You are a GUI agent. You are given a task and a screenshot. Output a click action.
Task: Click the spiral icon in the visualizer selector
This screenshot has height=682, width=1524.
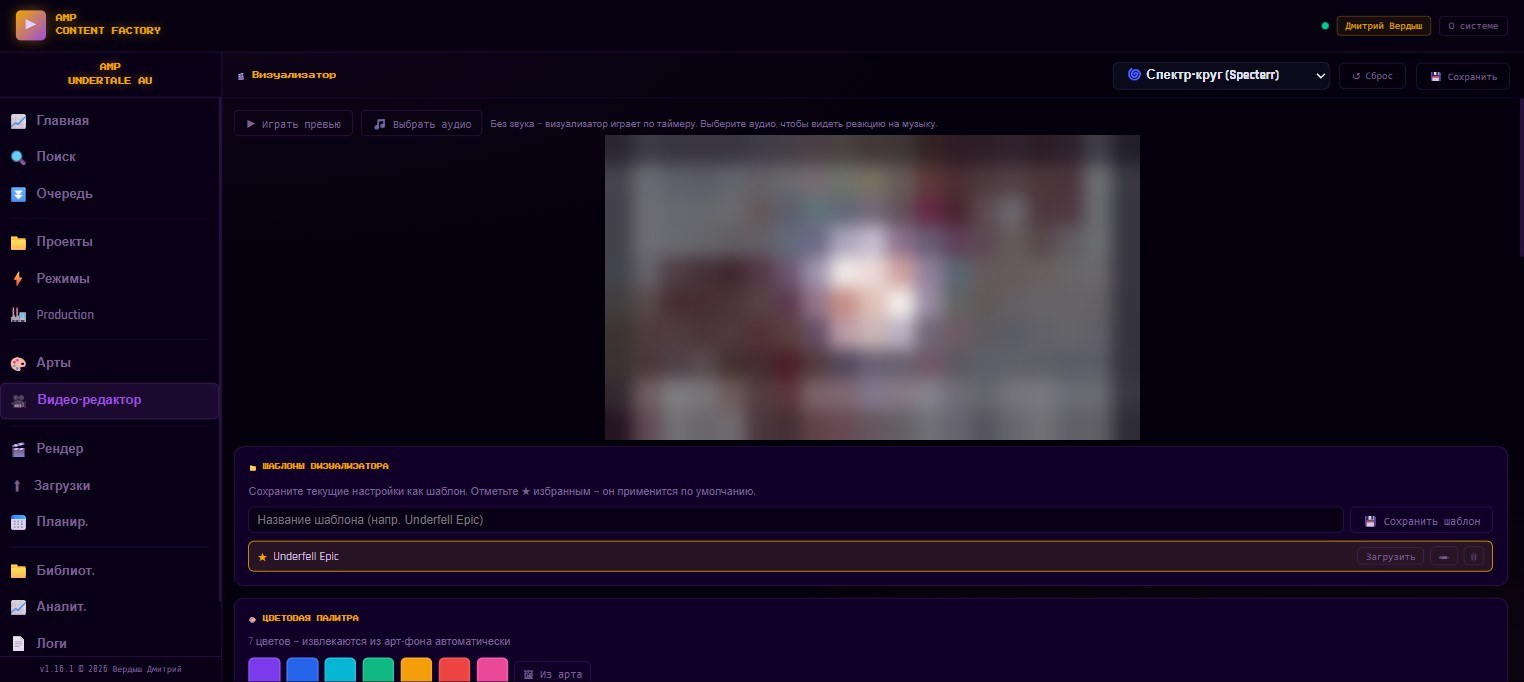click(1134, 75)
